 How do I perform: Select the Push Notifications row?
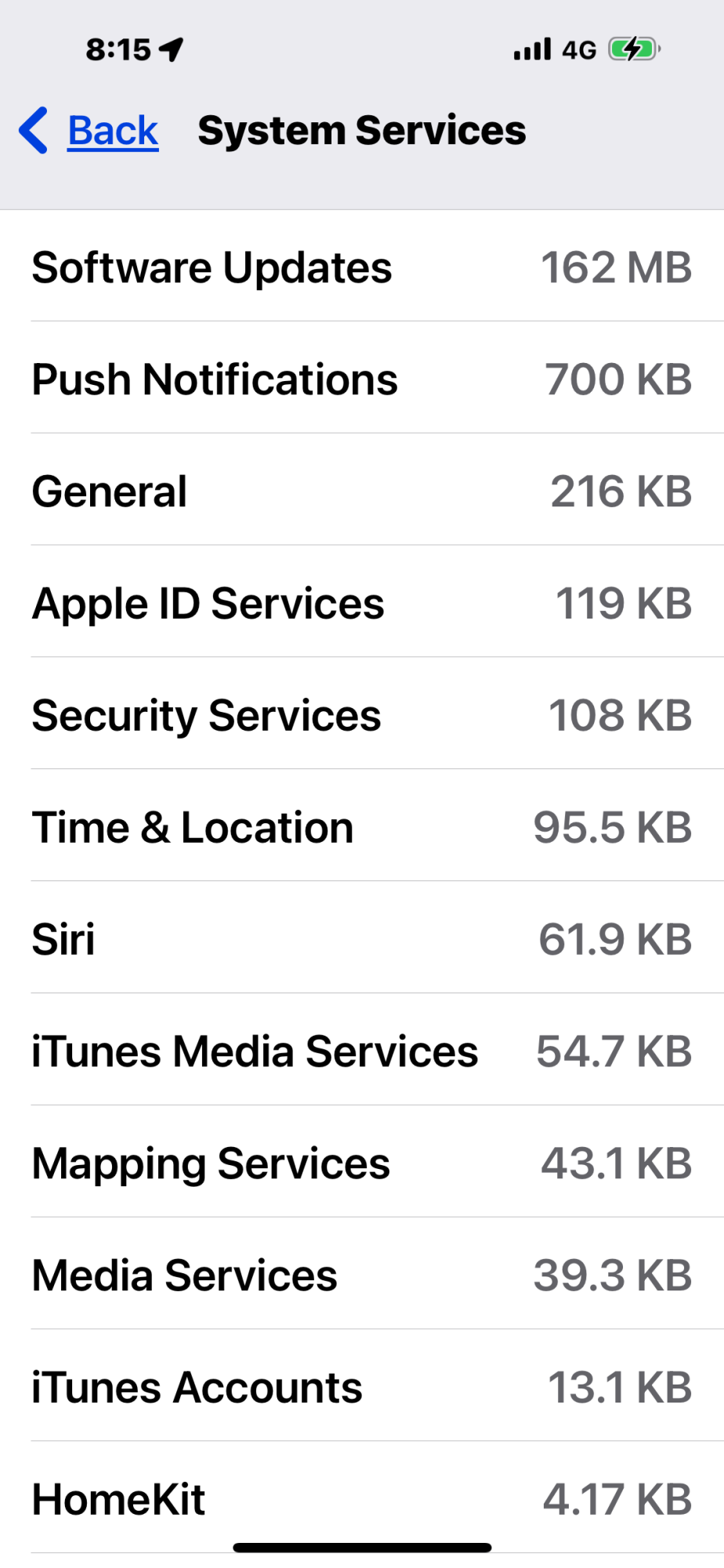362,379
